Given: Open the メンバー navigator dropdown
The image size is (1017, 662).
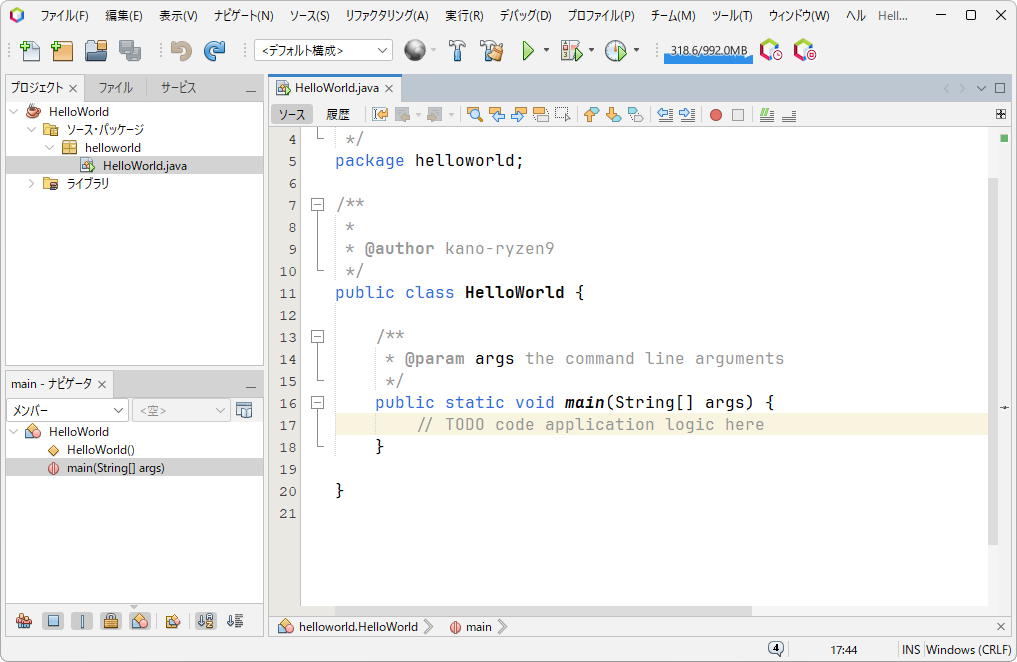Looking at the screenshot, I should 67,410.
